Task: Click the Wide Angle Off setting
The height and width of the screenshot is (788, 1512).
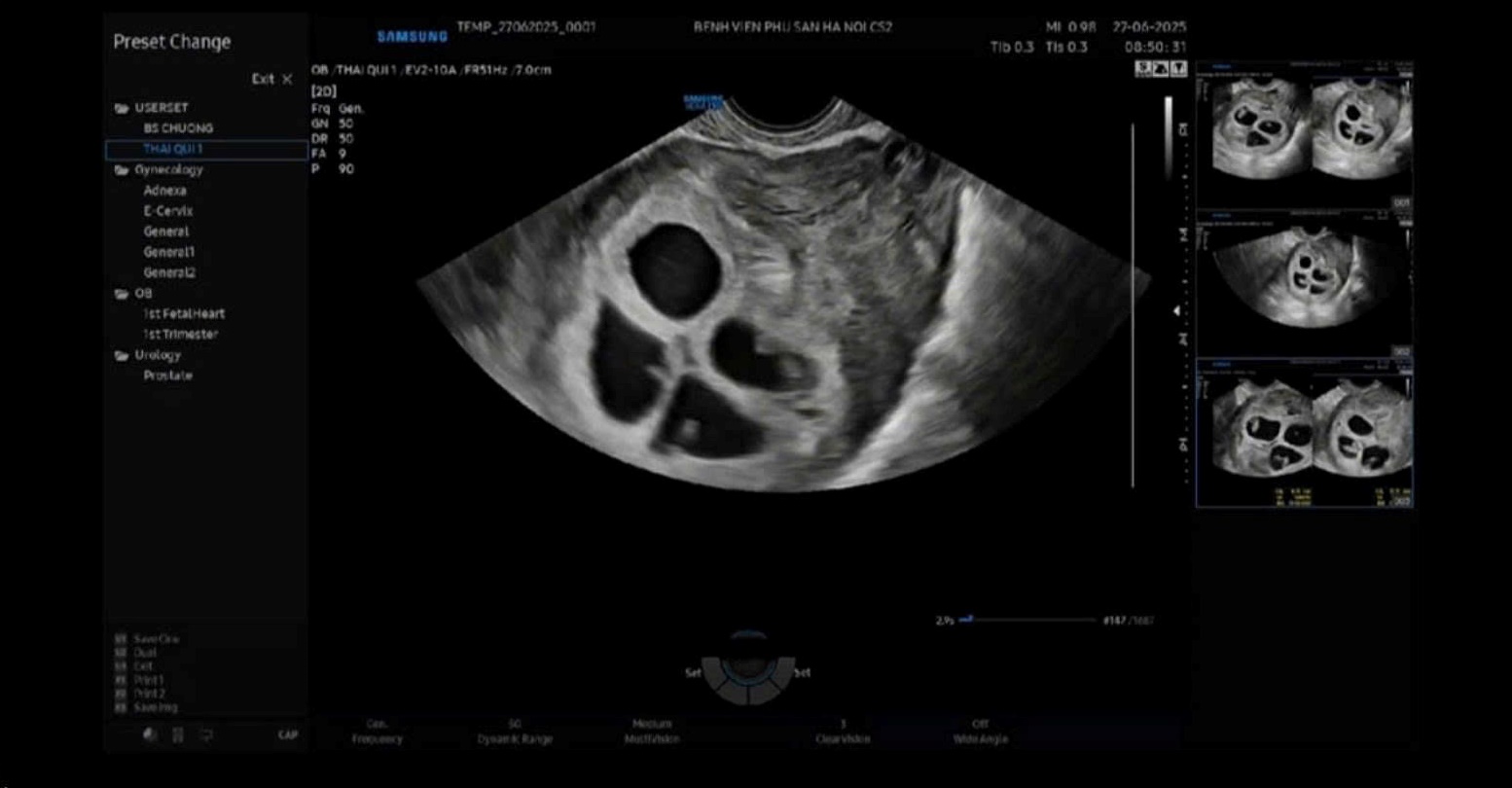Action: (x=981, y=732)
